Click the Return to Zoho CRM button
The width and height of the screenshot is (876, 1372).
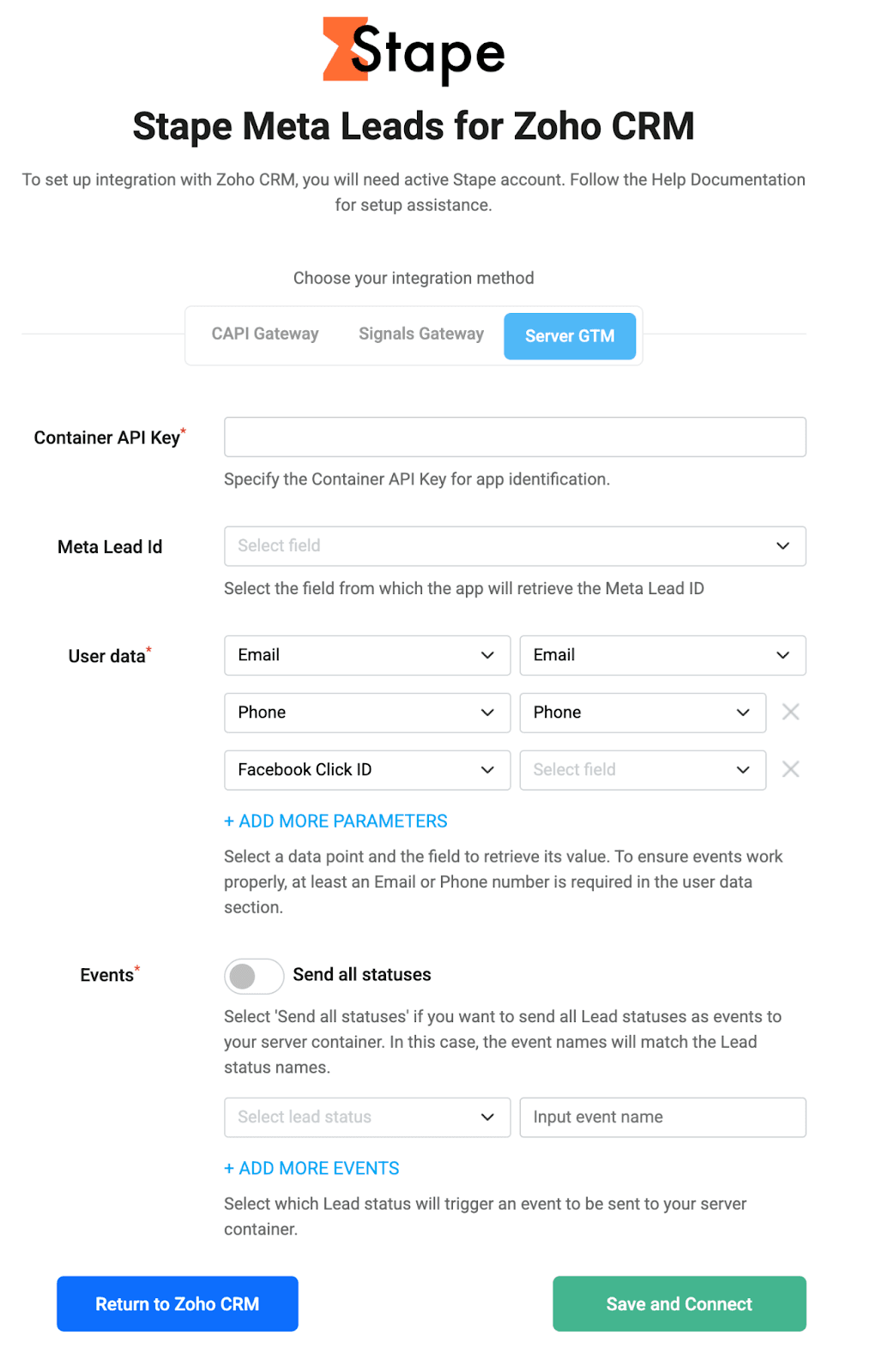pyautogui.click(x=178, y=1303)
